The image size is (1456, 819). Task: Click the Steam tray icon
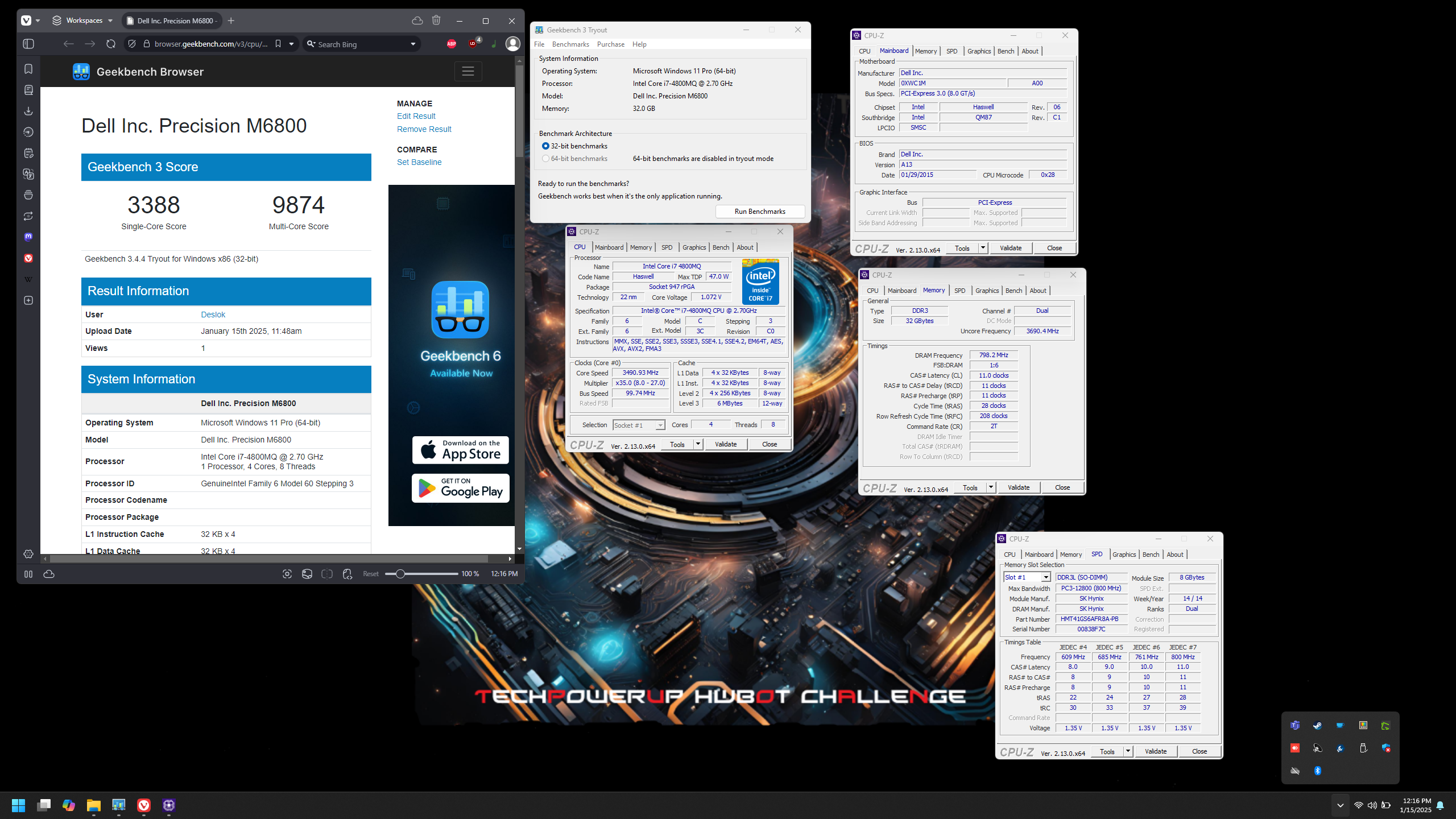[1317, 726]
